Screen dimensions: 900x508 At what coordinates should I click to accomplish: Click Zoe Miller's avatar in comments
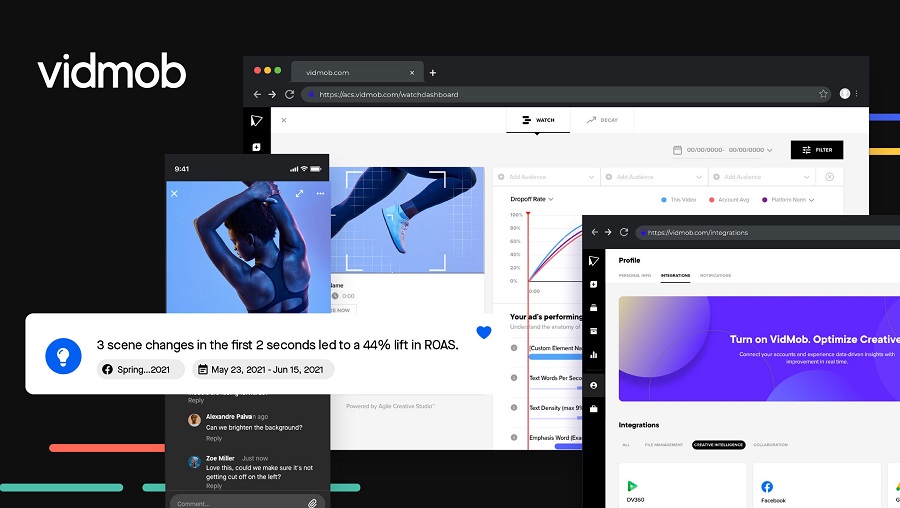click(195, 462)
